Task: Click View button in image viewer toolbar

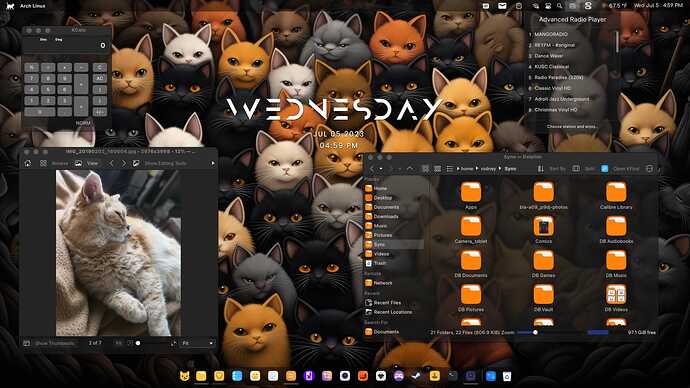Action: tap(87, 163)
